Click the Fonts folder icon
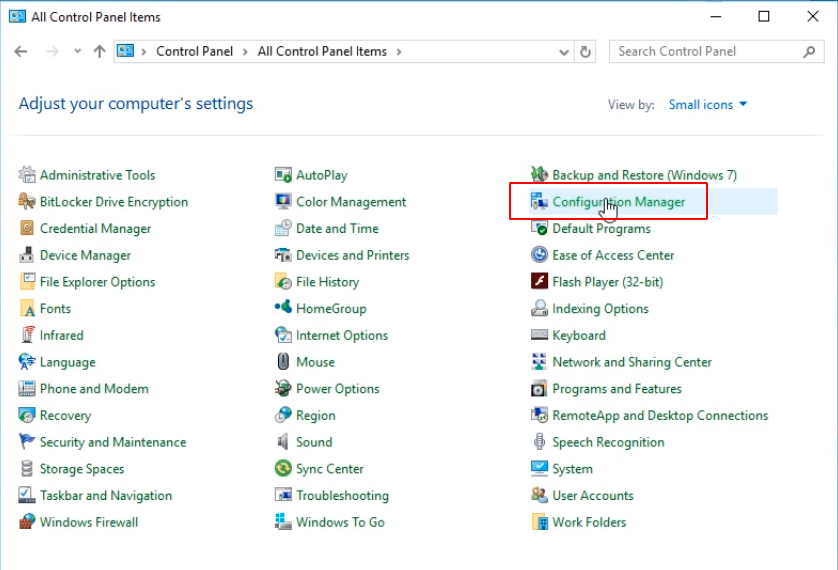Viewport: 838px width, 570px height. [x=27, y=308]
